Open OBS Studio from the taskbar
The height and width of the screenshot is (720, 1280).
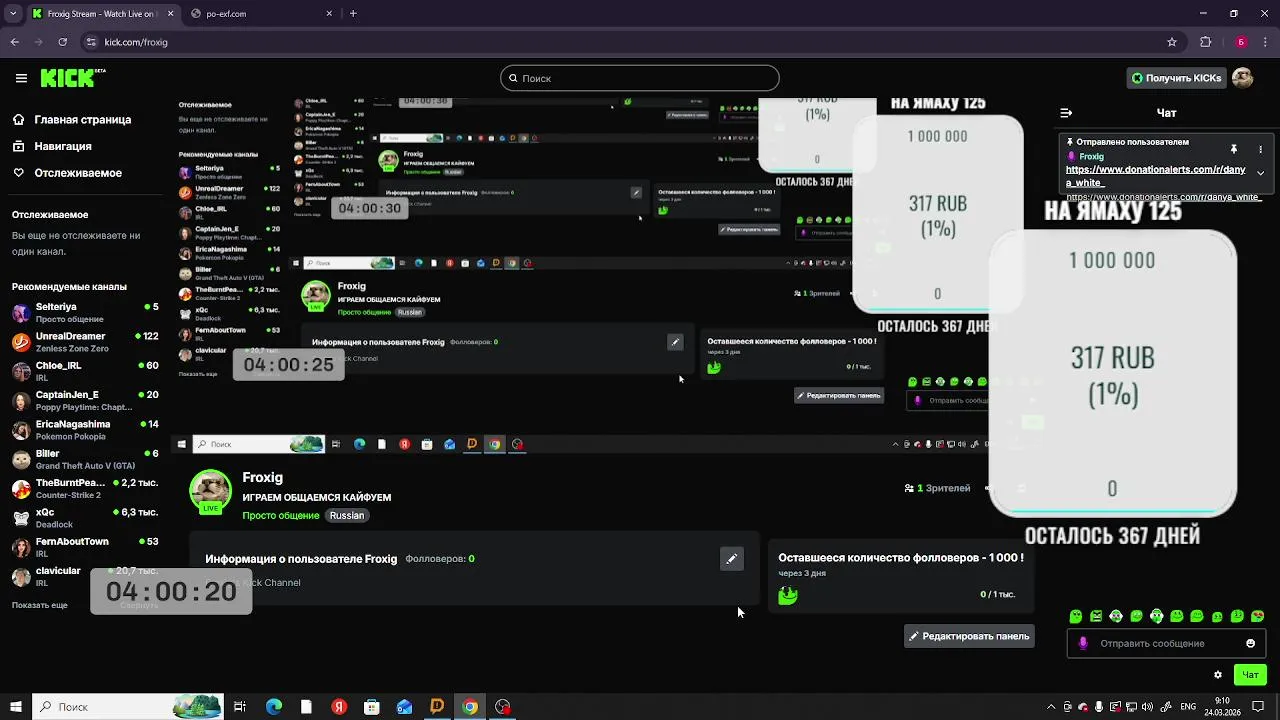[503, 707]
